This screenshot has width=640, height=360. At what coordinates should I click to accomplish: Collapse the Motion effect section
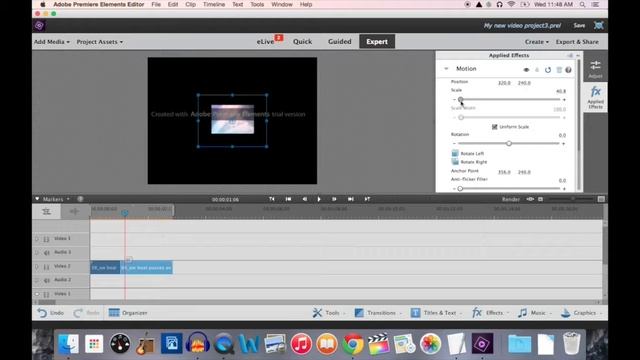click(446, 69)
